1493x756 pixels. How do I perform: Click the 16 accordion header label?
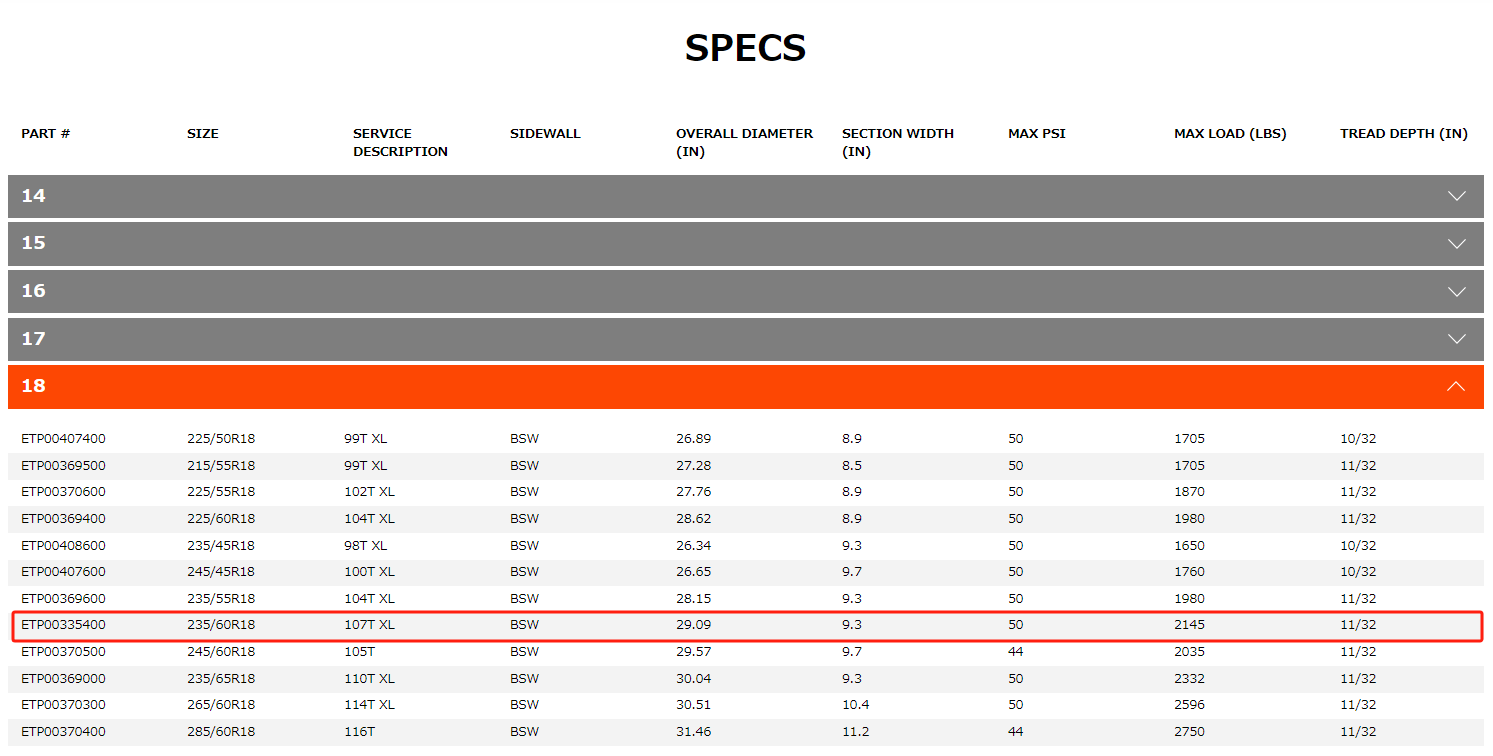point(34,291)
